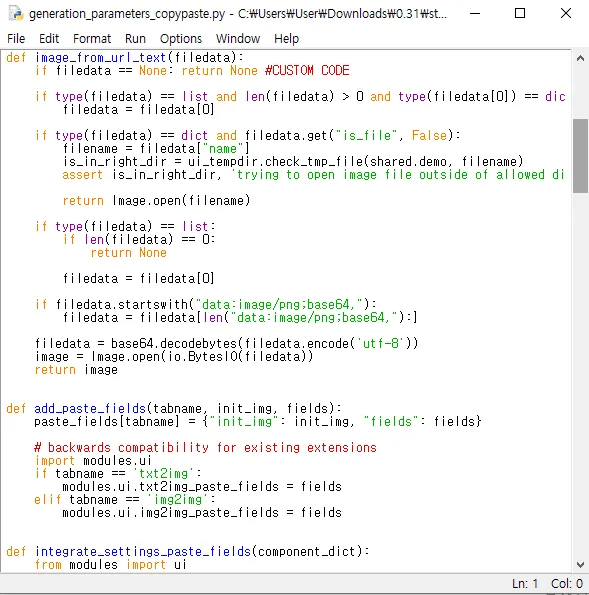Click the 'return Image.open(filename)' line
Screen dimensions: 589x595
(156, 200)
